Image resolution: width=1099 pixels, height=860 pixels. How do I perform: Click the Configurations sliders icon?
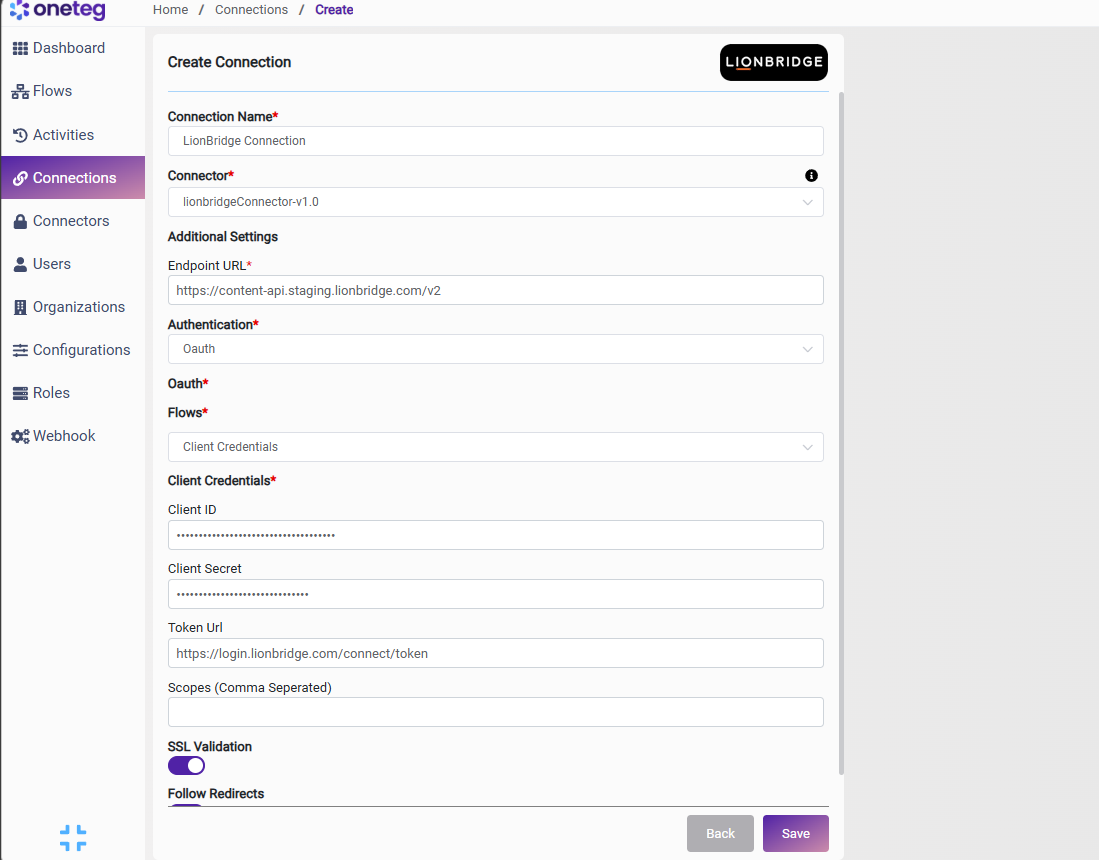[20, 350]
